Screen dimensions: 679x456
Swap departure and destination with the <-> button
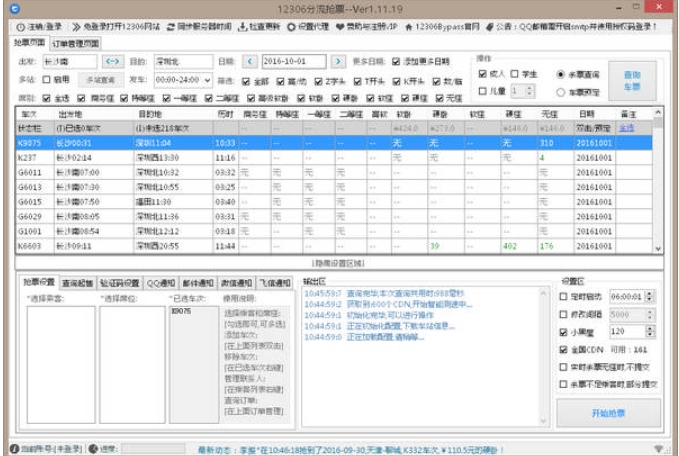(113, 61)
